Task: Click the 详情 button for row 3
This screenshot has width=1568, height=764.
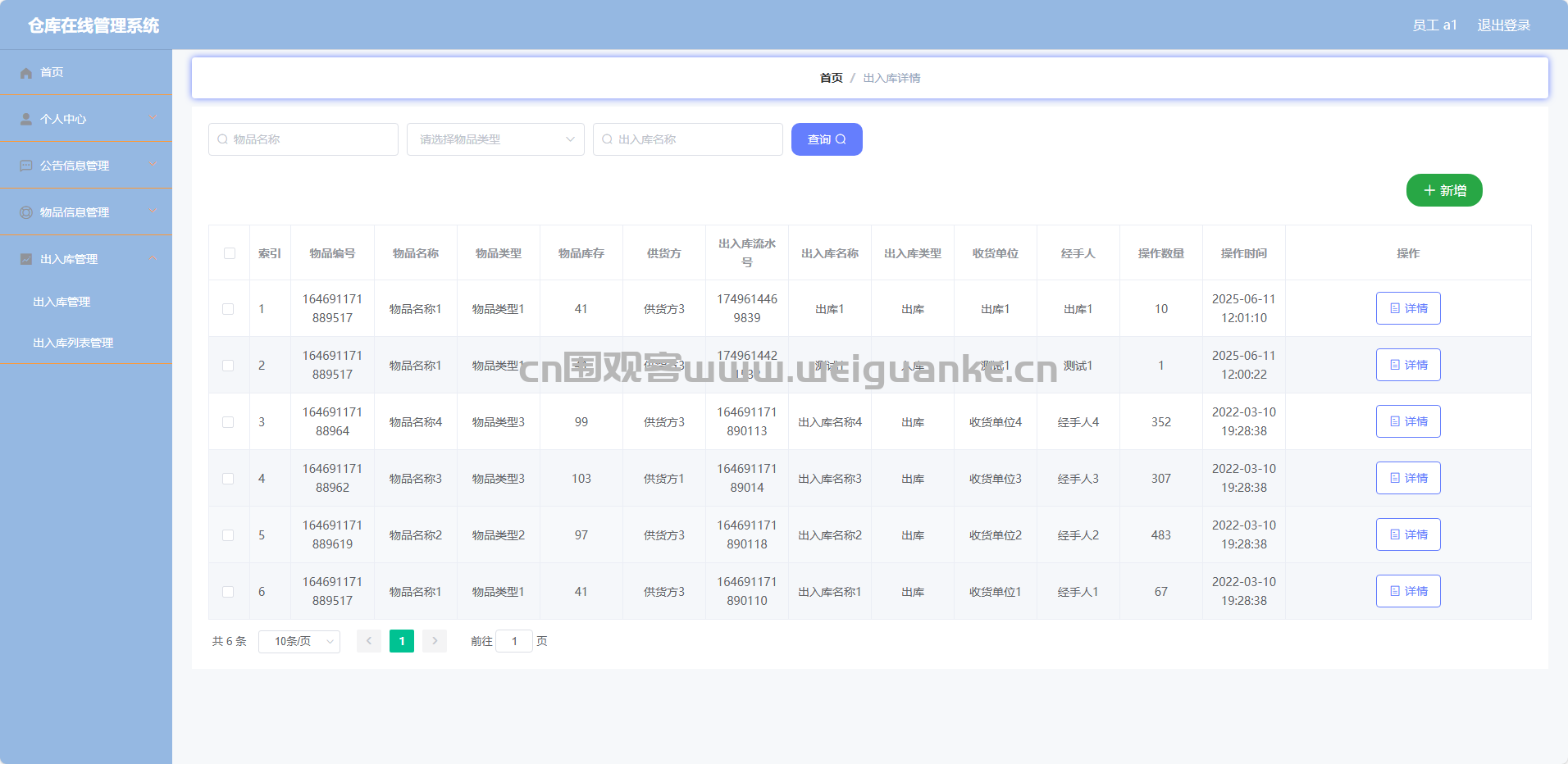Action: click(1408, 421)
